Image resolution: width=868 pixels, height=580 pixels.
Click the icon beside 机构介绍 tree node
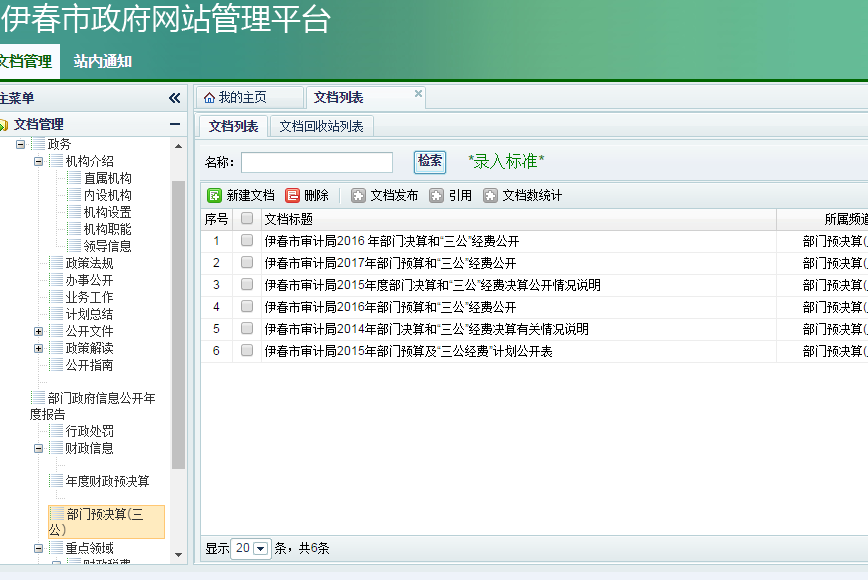tap(56, 161)
